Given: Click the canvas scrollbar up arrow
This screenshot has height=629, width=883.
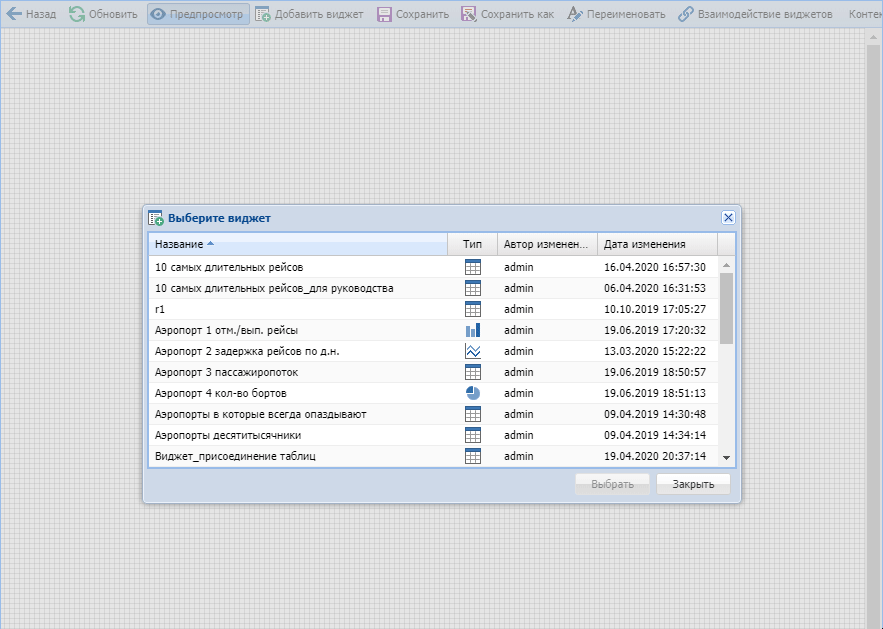Looking at the screenshot, I should coord(873,37).
